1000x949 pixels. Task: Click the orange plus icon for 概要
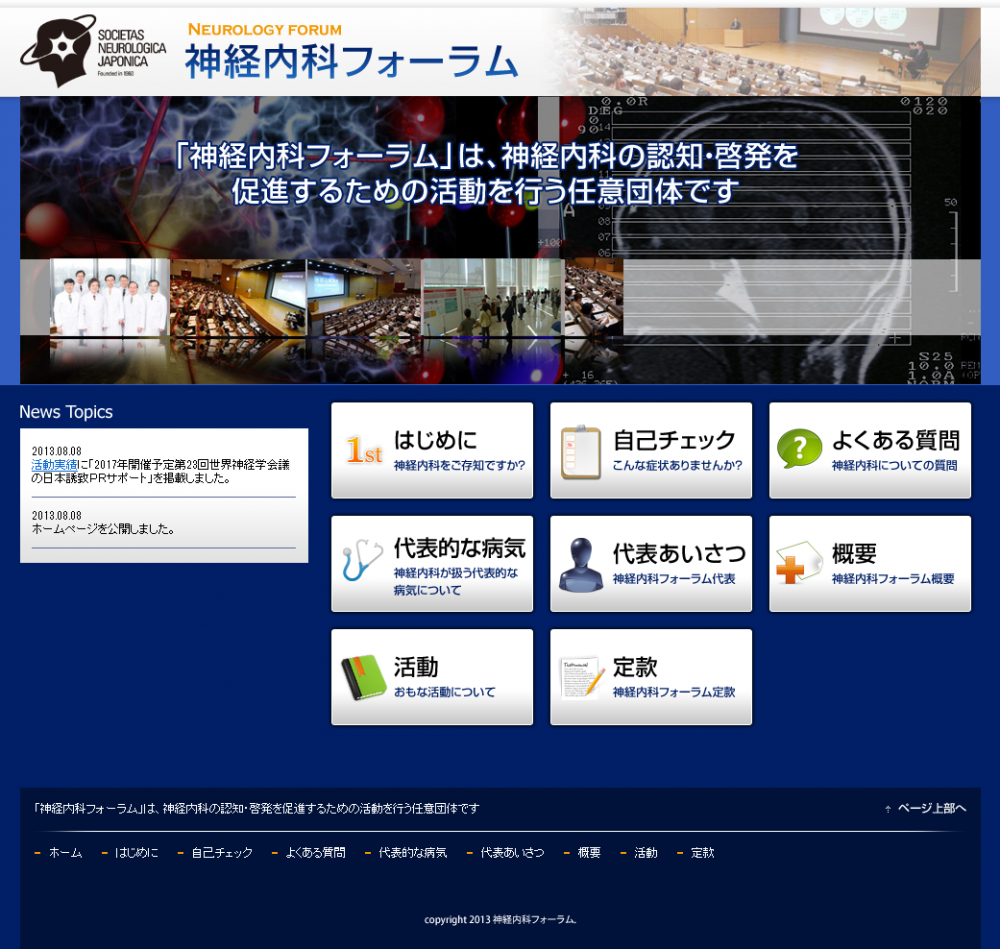[x=797, y=565]
